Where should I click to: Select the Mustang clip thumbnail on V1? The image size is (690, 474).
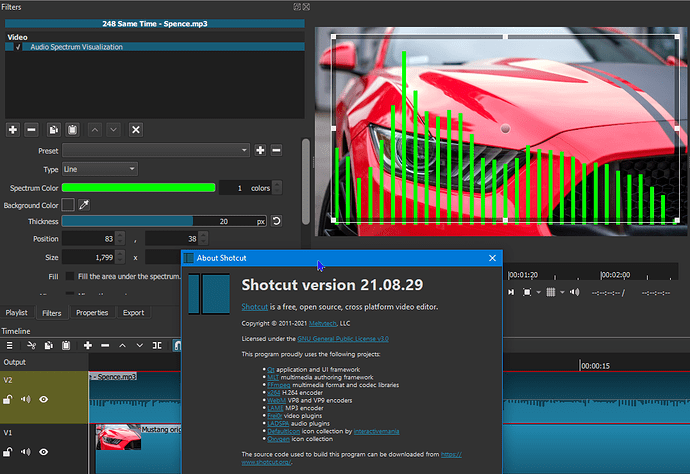[x=118, y=437]
